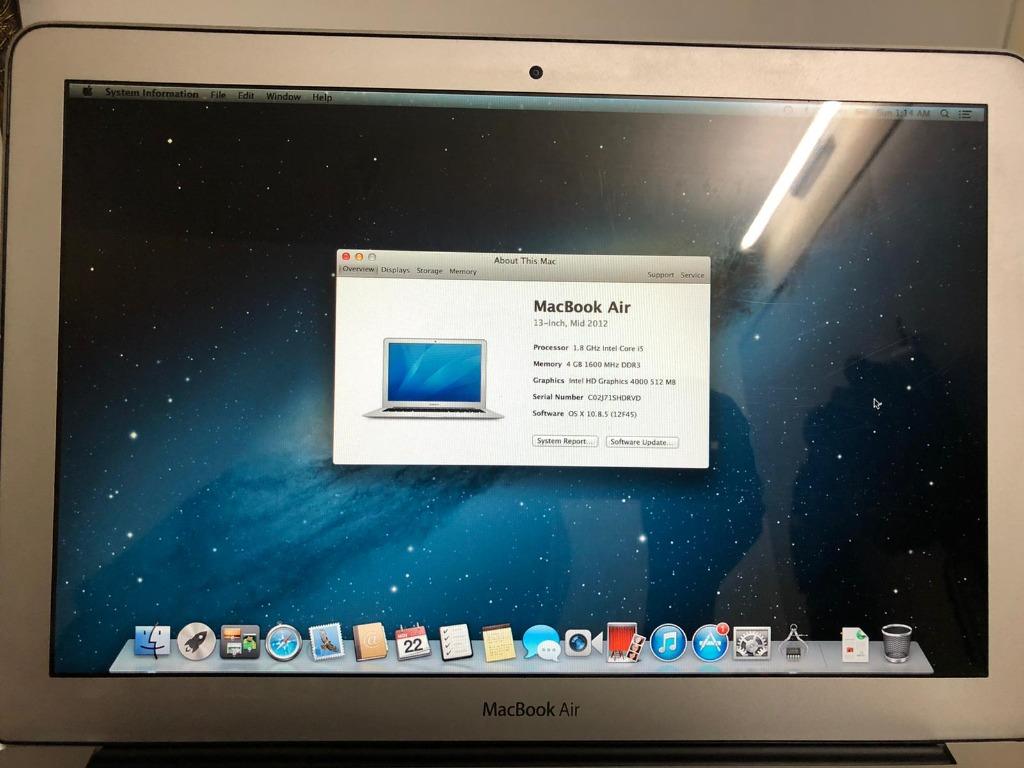This screenshot has width=1024, height=768.
Task: Open the Help menu
Action: (x=322, y=97)
